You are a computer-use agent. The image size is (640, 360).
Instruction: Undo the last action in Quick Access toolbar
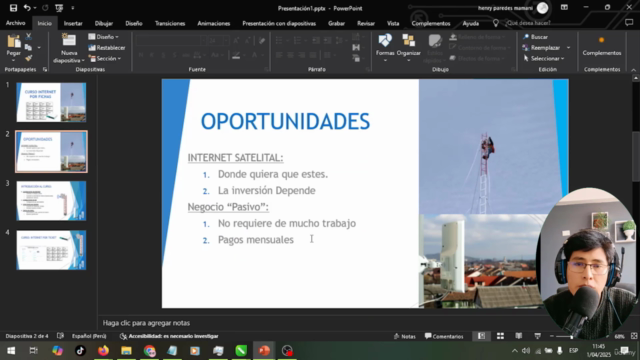[27, 8]
